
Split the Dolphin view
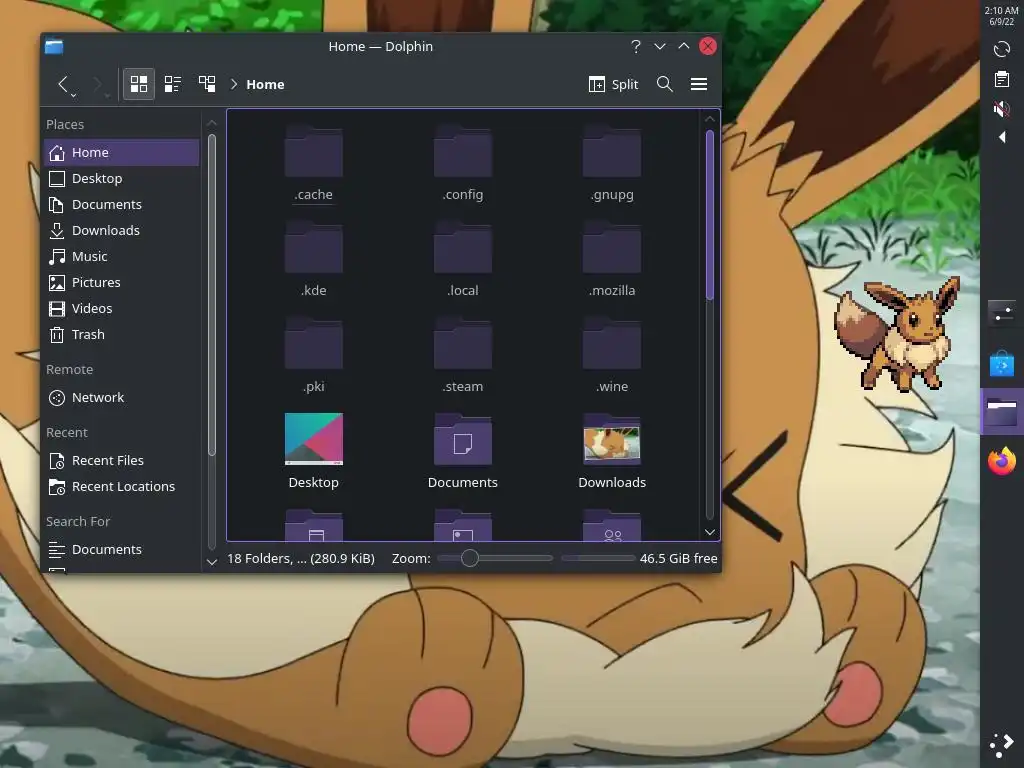[613, 84]
